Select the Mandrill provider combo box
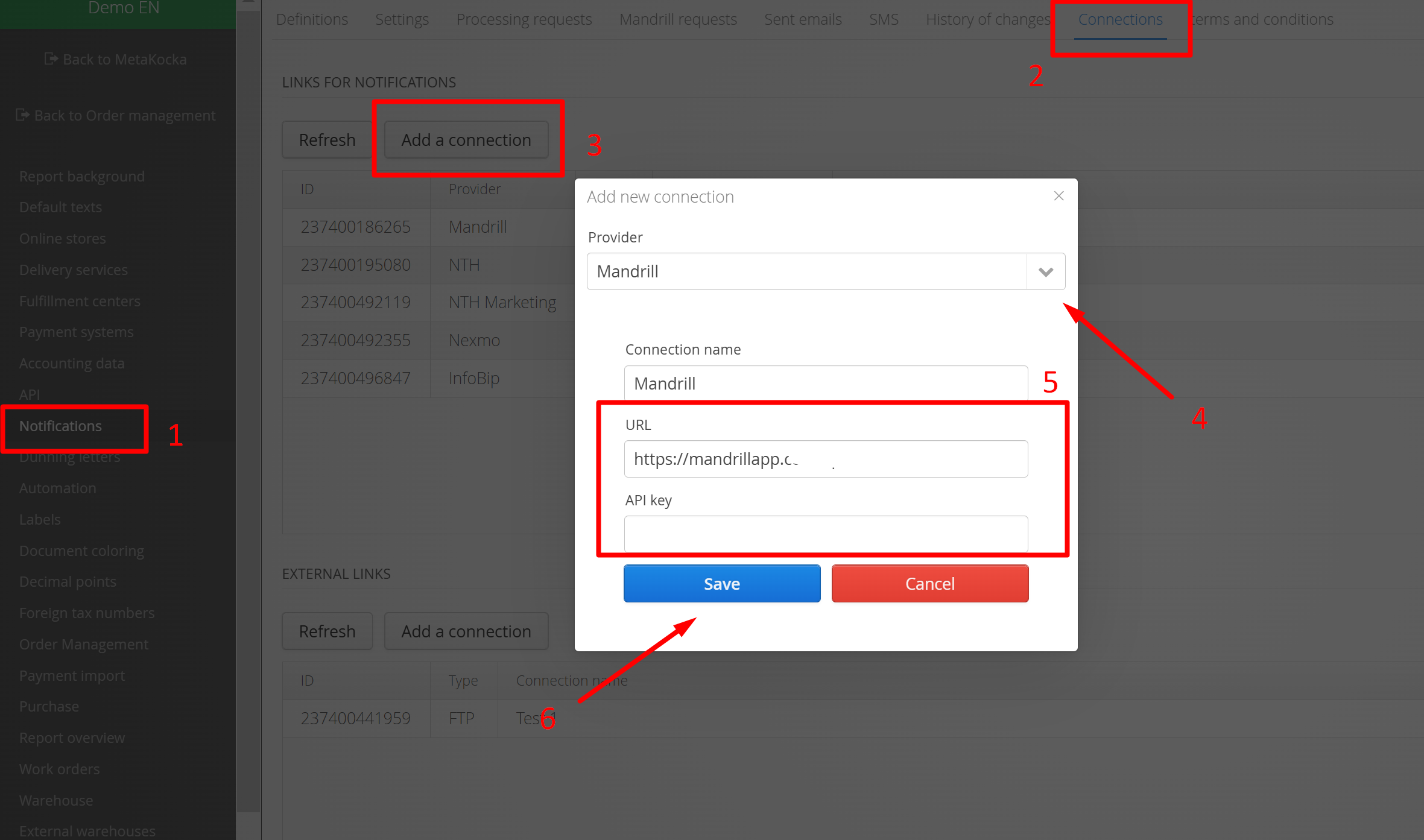This screenshot has height=840, width=1424. pos(807,271)
